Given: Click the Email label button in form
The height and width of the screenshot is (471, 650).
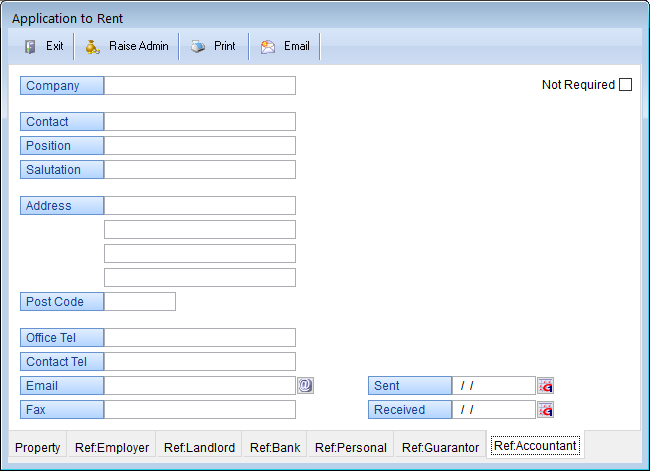Looking at the screenshot, I should (62, 386).
